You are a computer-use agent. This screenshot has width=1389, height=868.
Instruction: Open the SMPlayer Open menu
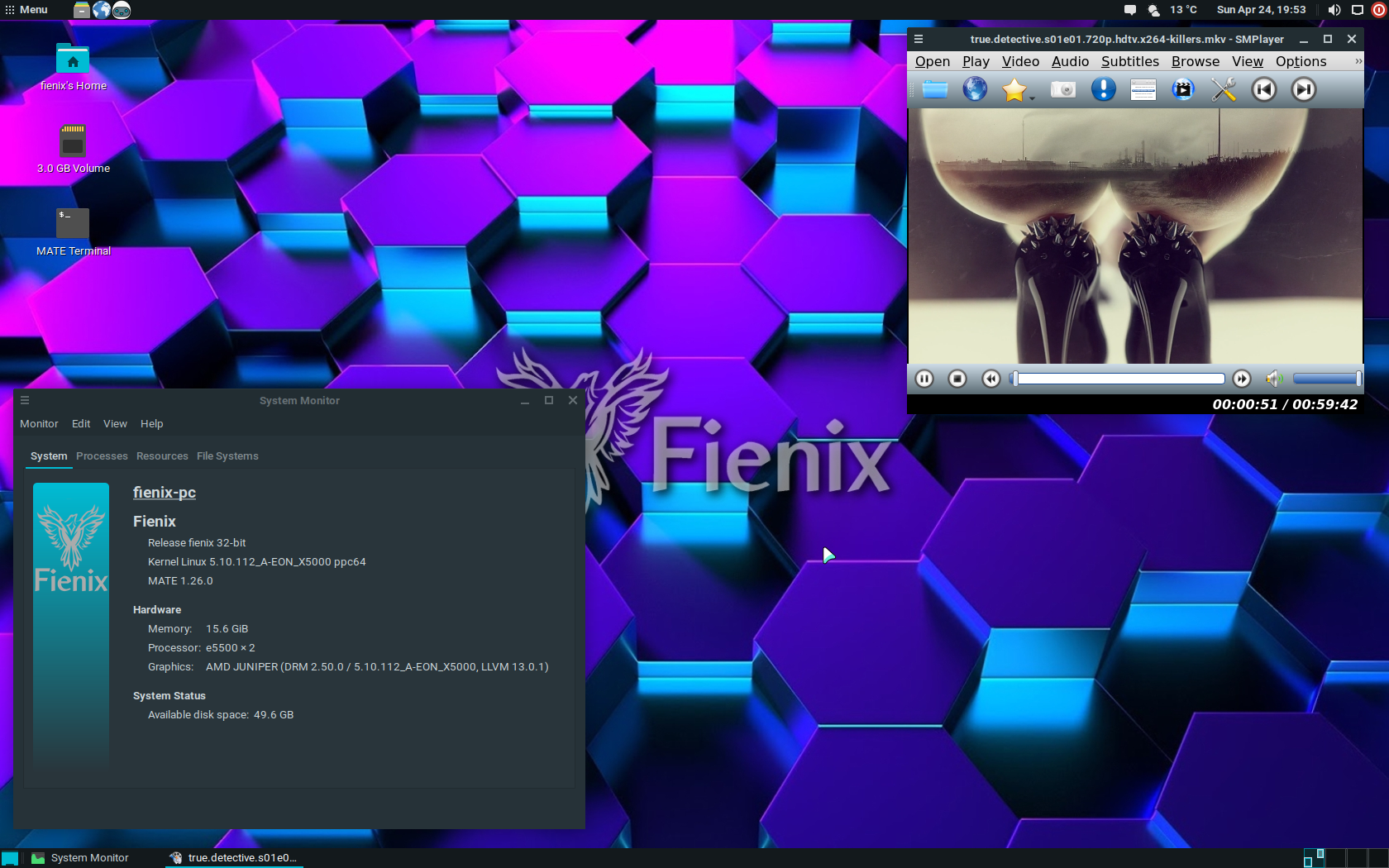[x=933, y=61]
